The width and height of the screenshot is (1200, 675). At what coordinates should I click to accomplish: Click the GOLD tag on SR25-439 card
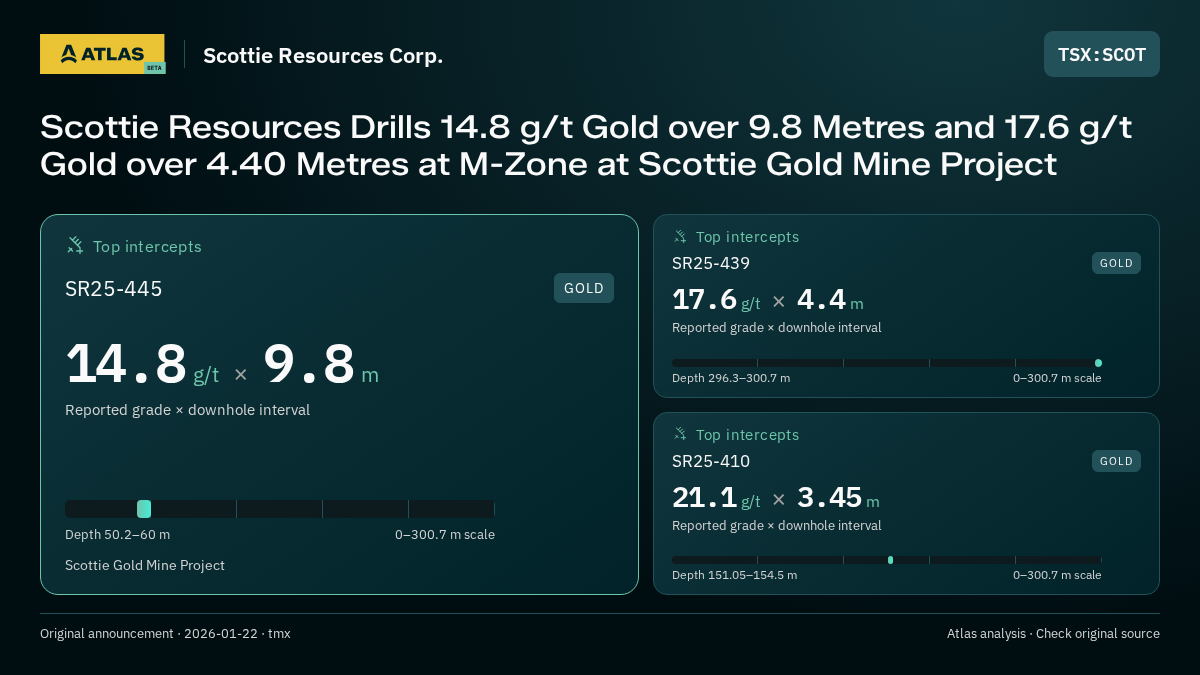pyautogui.click(x=1116, y=263)
